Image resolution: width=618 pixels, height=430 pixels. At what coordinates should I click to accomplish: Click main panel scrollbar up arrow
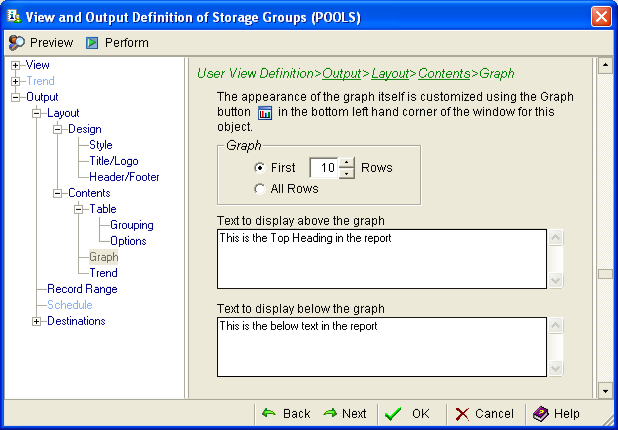[x=605, y=65]
